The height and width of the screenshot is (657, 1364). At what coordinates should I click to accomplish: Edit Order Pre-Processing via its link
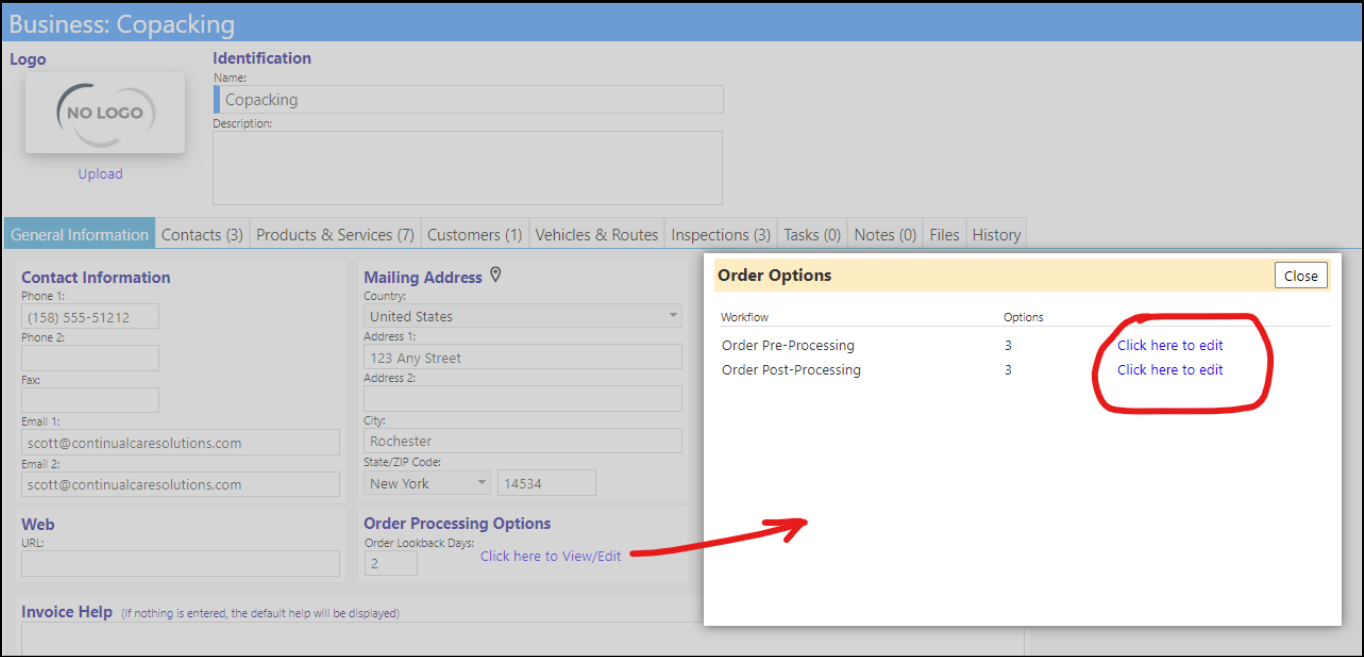1170,345
